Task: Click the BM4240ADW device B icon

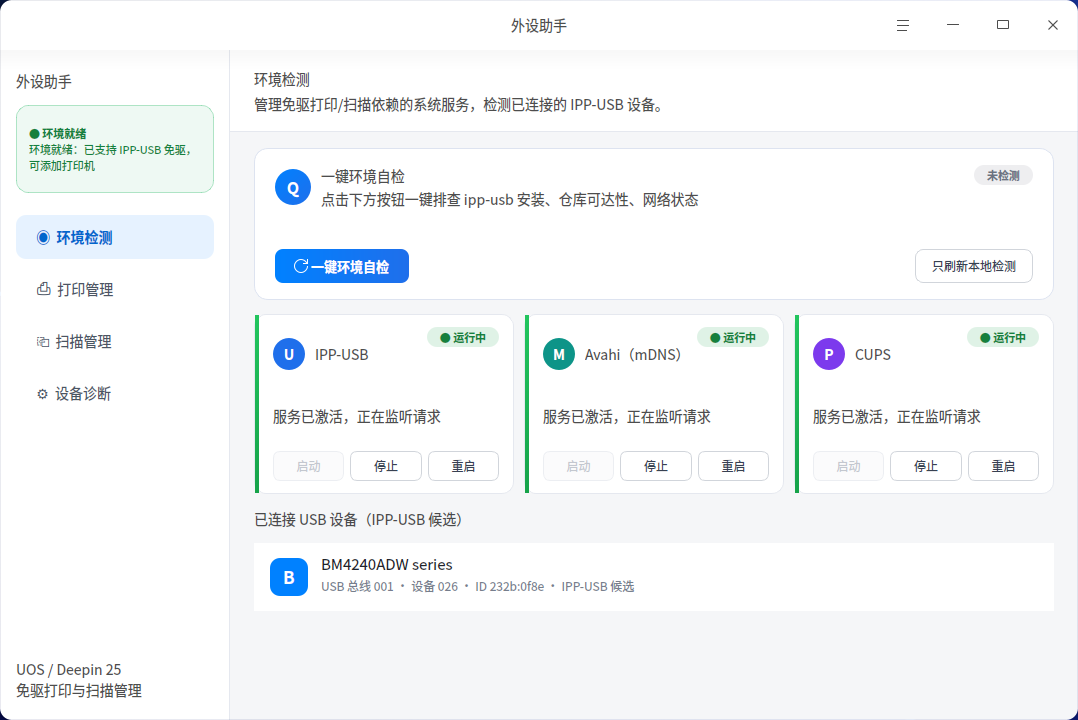Action: coord(289,576)
